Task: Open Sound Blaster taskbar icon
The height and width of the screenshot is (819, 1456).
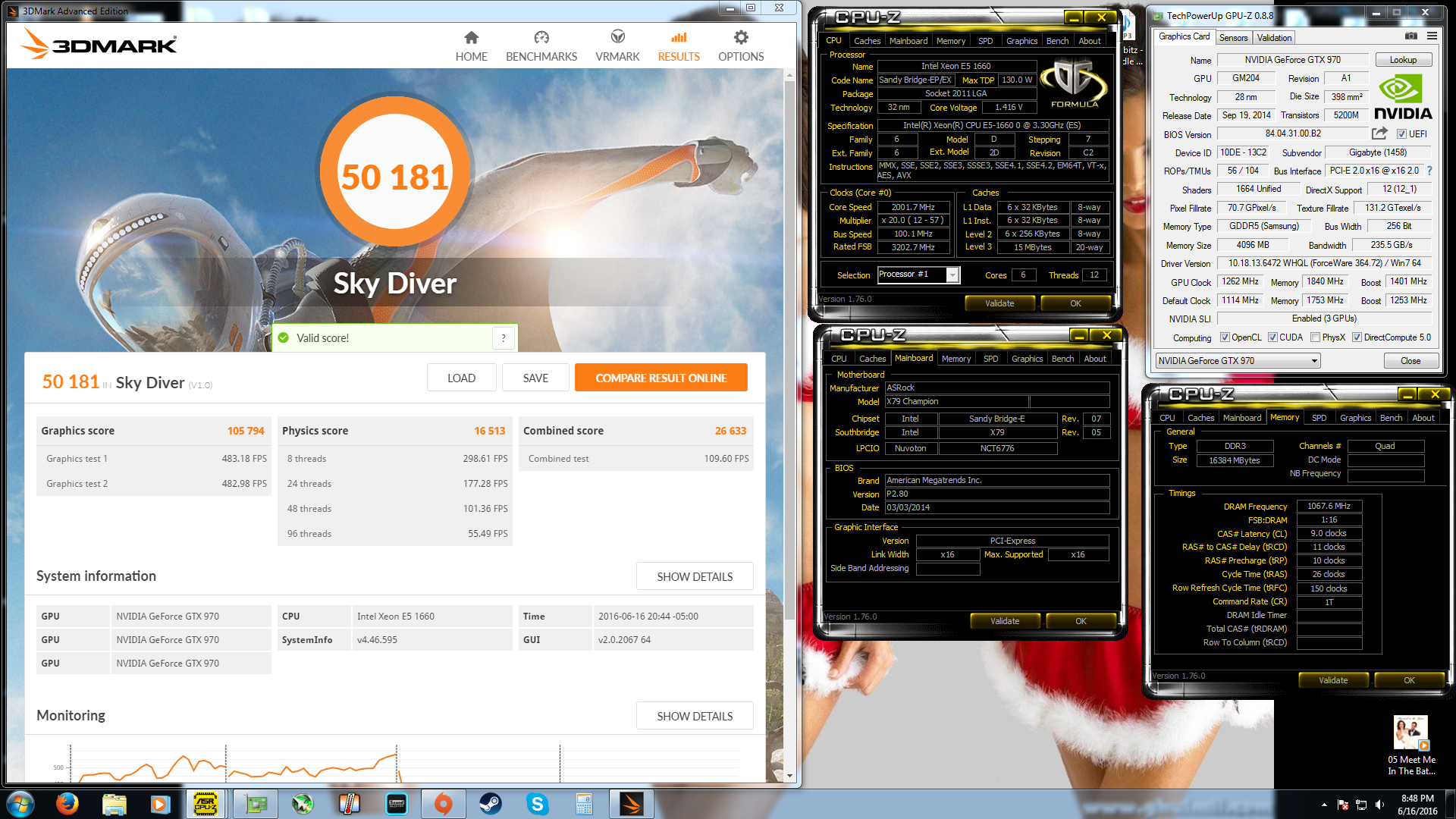Action: (x=397, y=804)
